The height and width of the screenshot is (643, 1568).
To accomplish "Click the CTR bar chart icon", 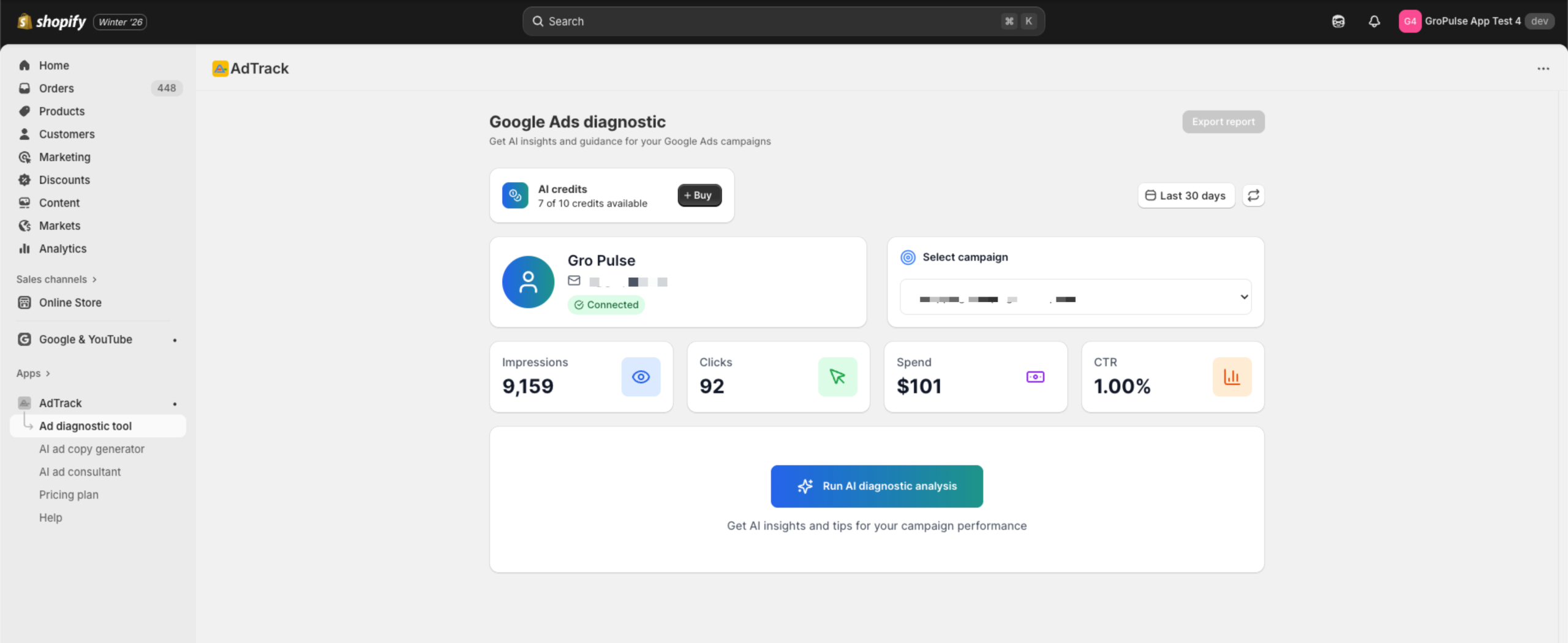I will point(1232,377).
